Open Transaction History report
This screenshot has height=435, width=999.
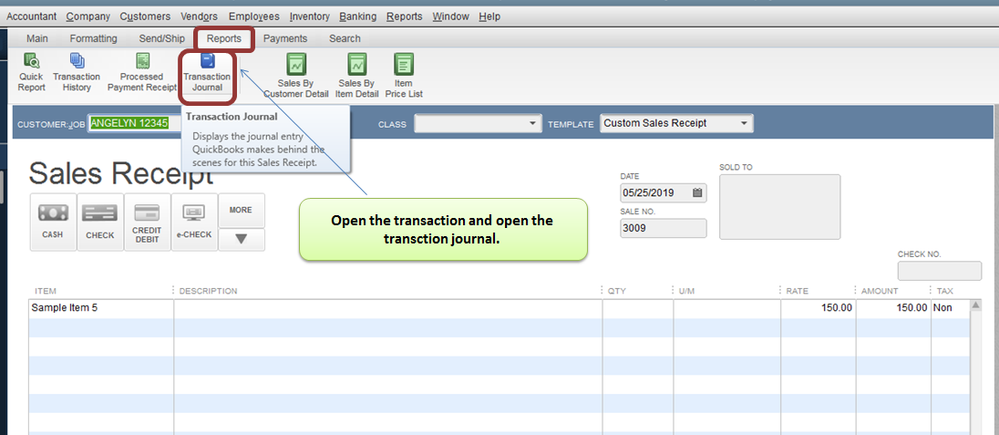(x=76, y=73)
